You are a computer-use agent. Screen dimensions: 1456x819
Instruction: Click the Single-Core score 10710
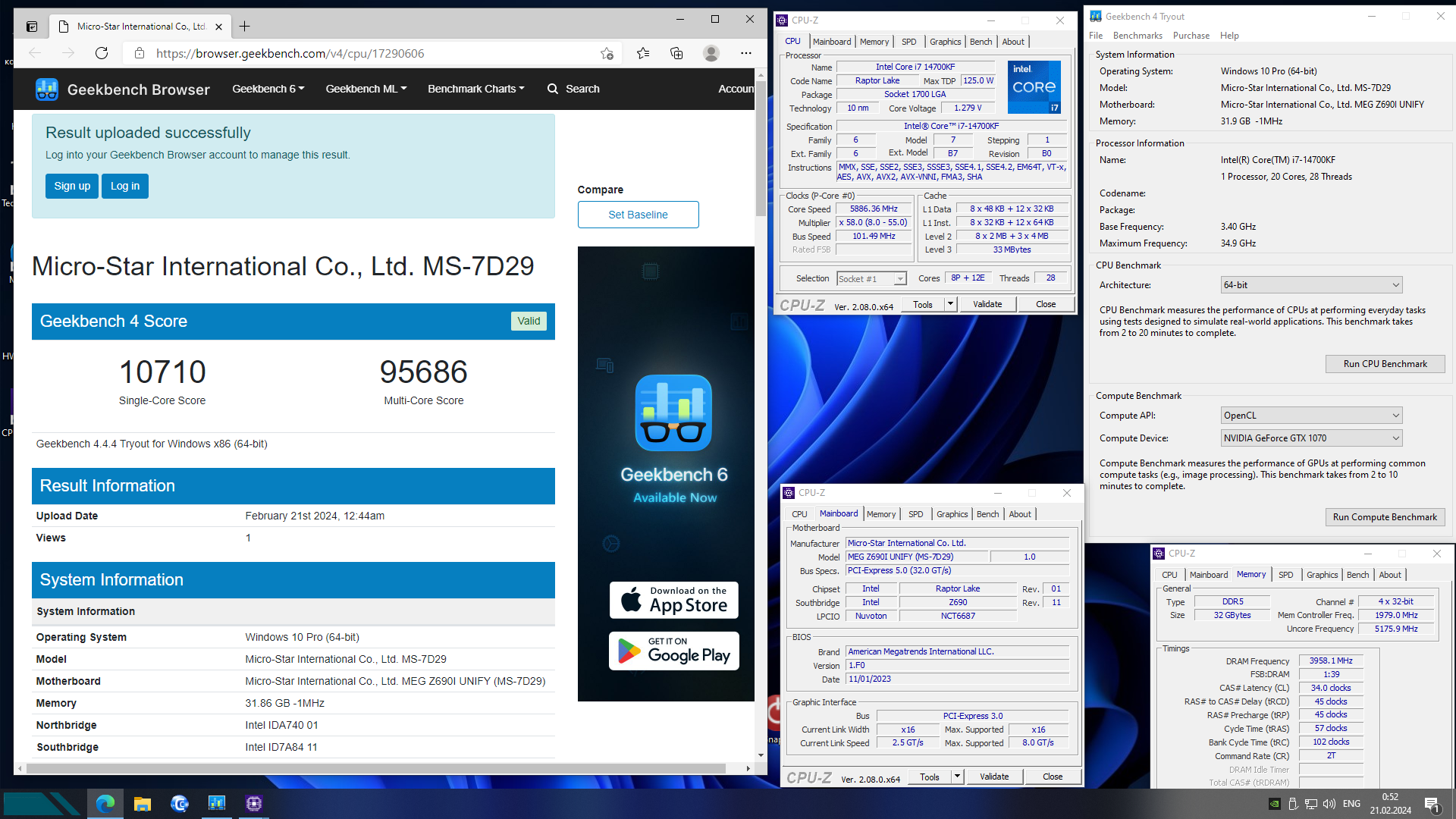click(x=162, y=372)
